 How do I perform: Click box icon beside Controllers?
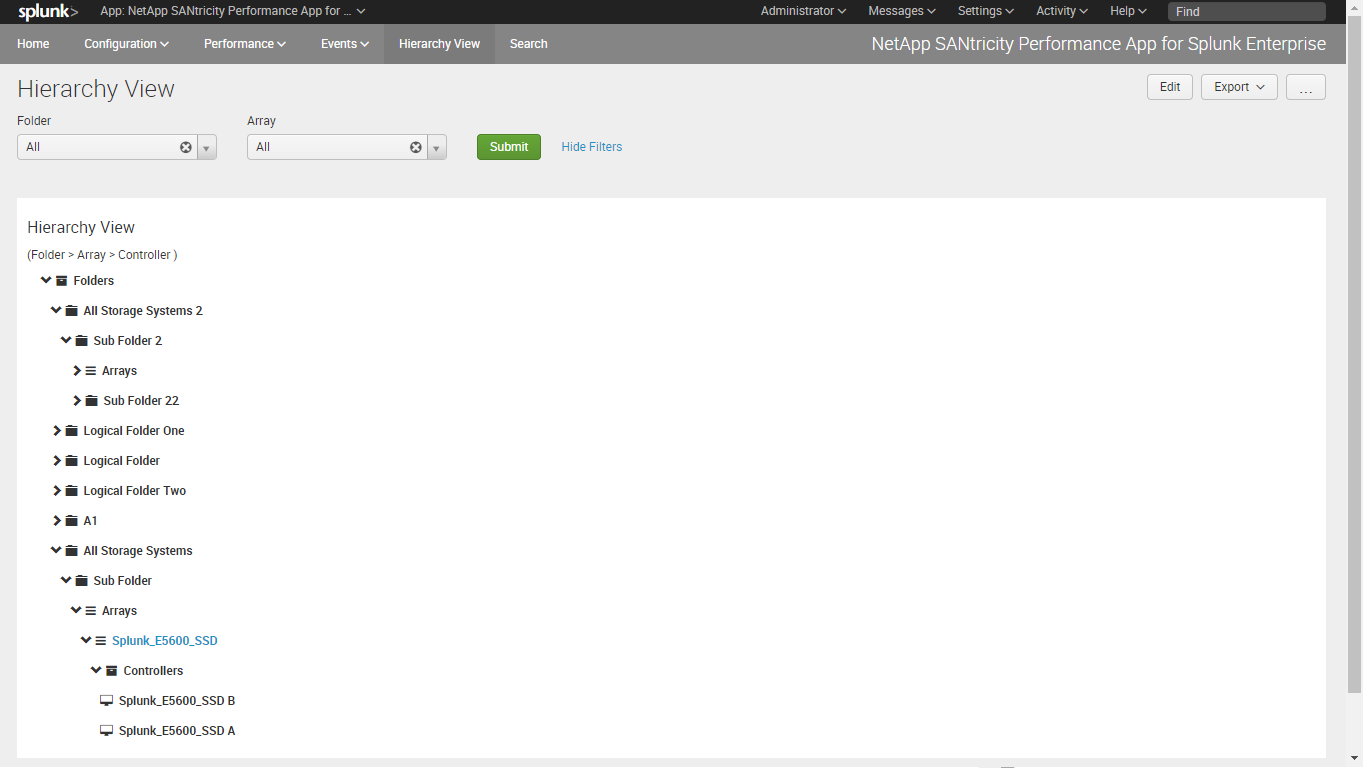(112, 671)
